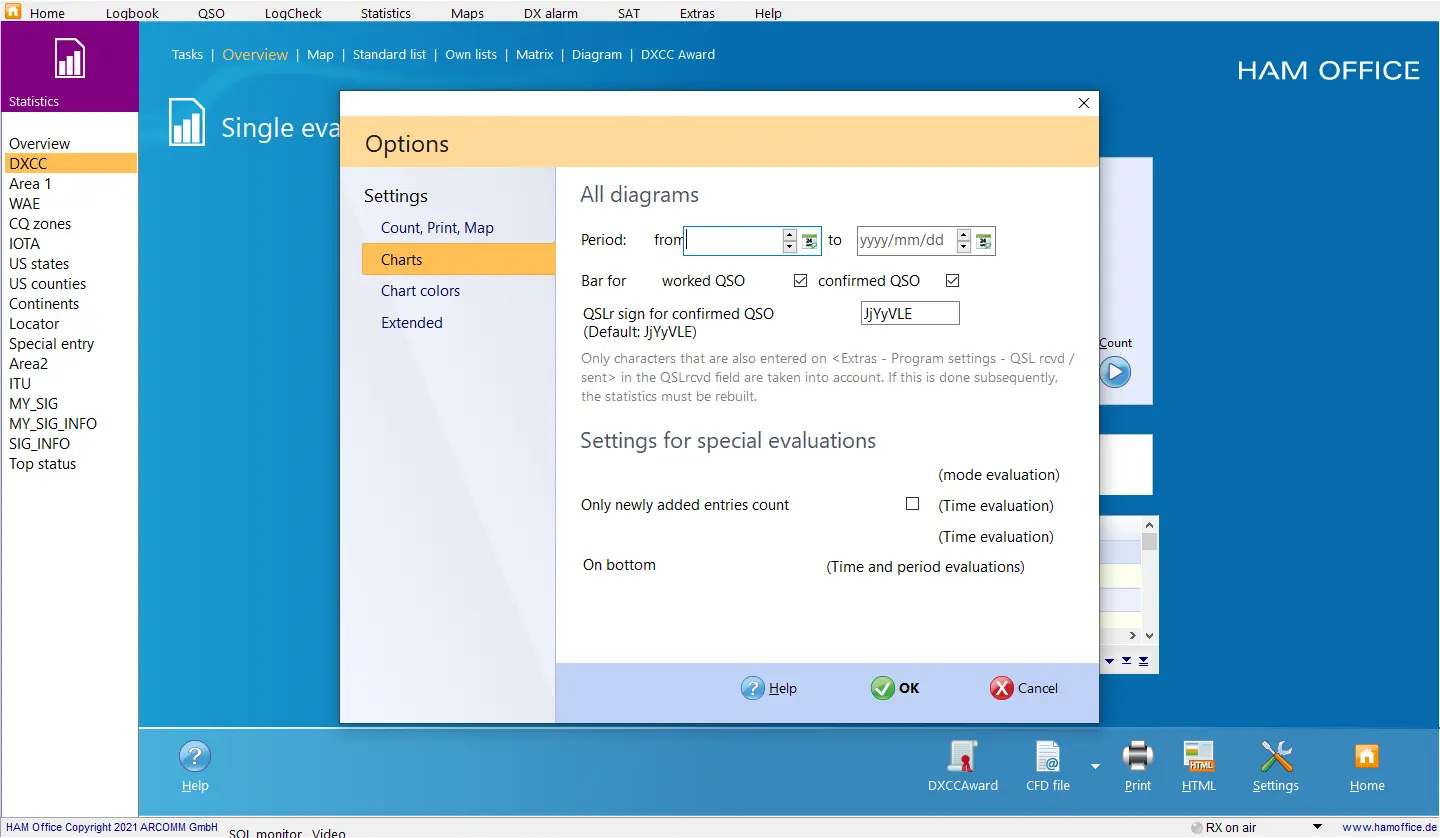
Task: Open calendar picker for the from date
Action: pyautogui.click(x=810, y=241)
